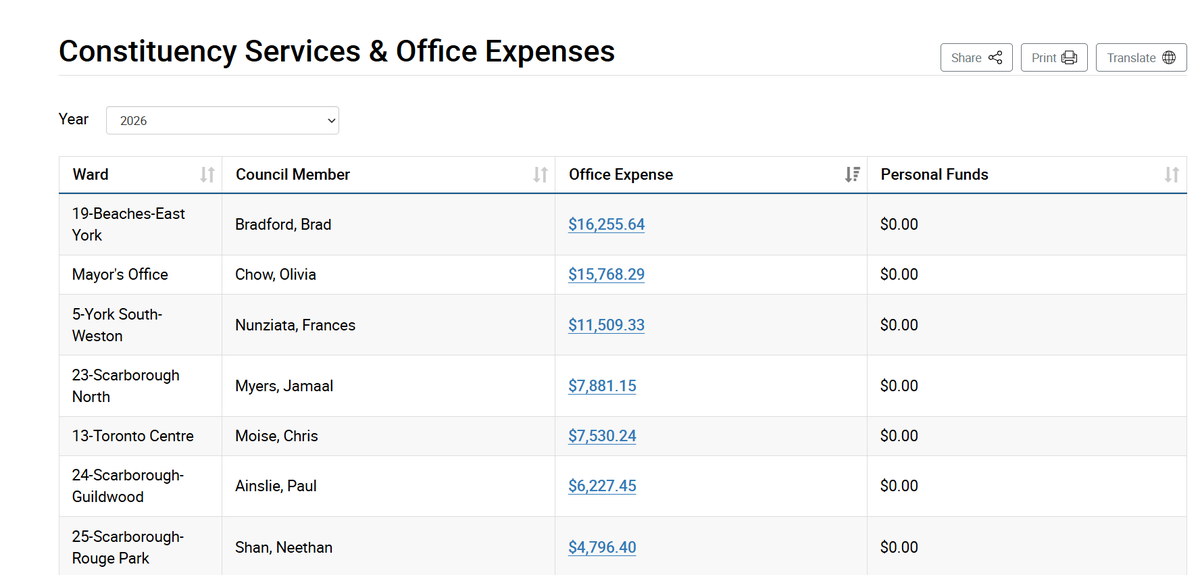Click the Office Expense header text
Screen dimensions: 1200x575
point(621,174)
